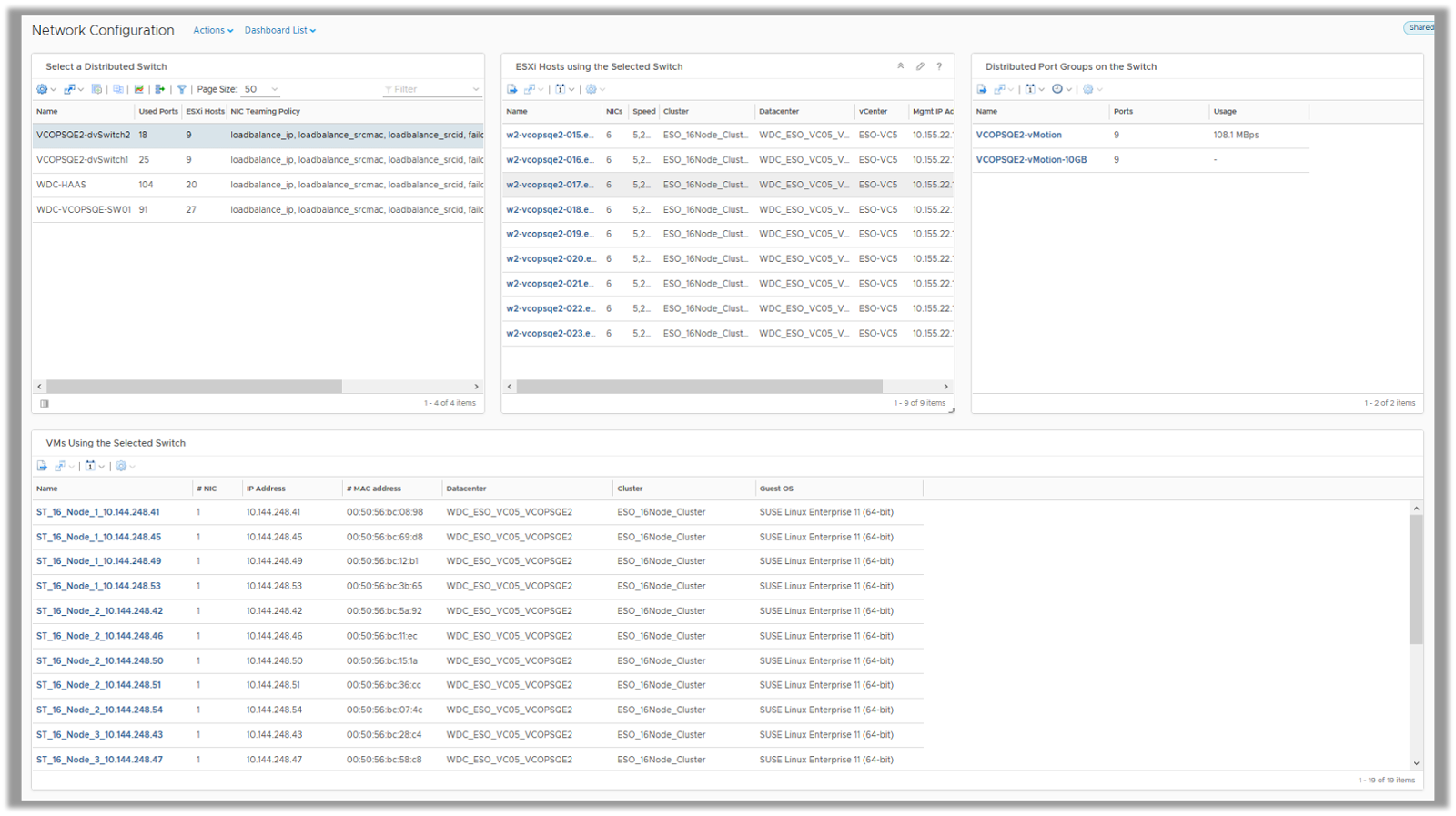1456x816 pixels.
Task: Click the clock icon in Distributed Port Groups toolbar
Action: click(1057, 89)
